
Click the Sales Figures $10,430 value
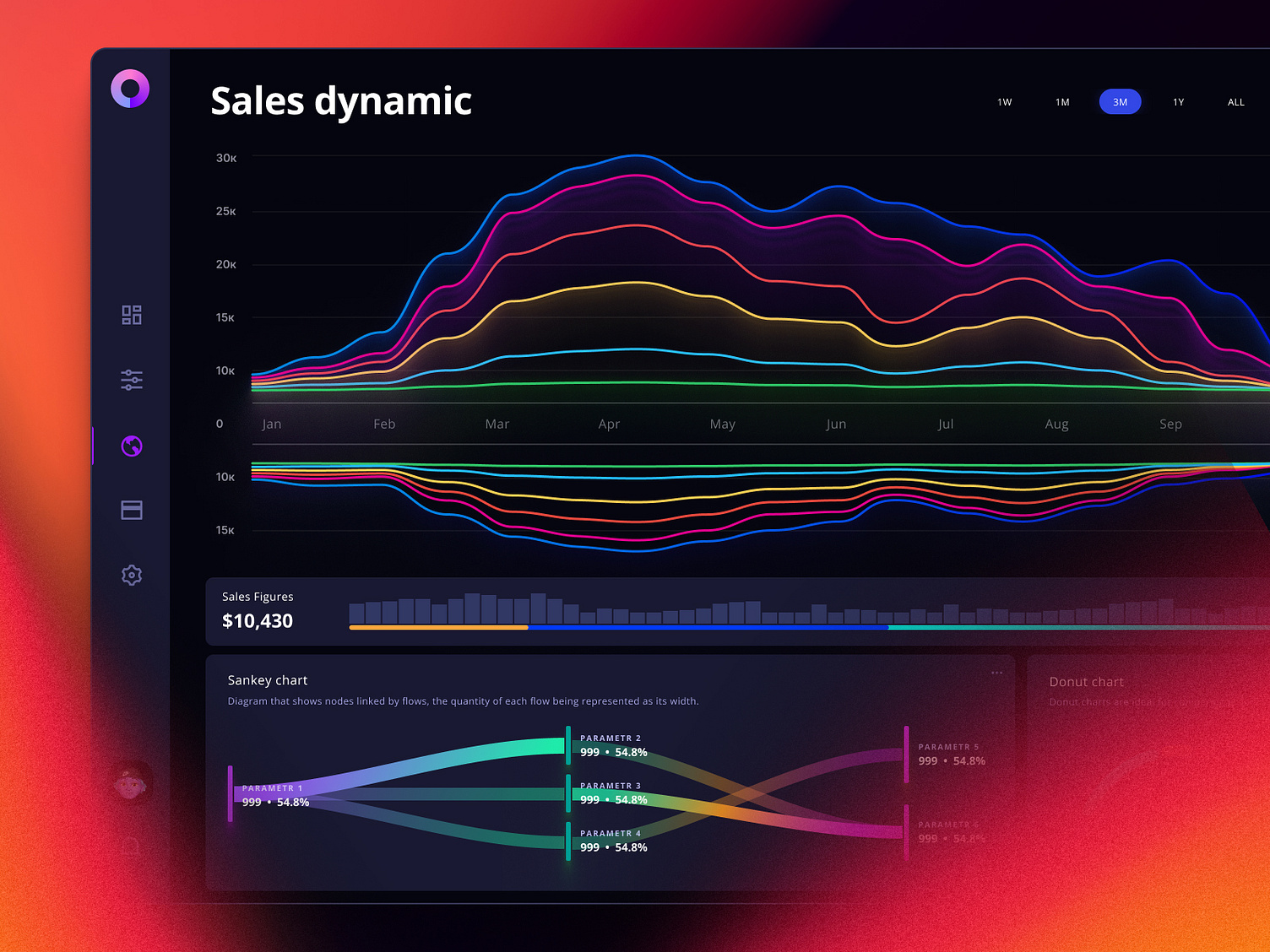pos(258,620)
